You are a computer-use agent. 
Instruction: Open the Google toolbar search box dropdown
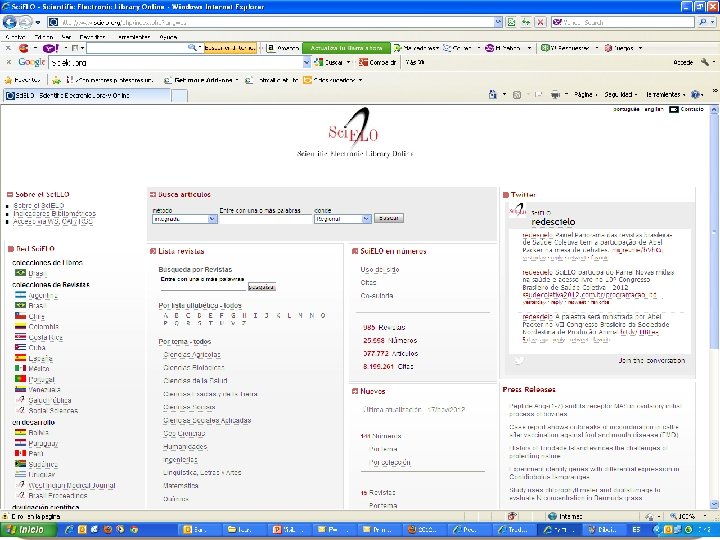(x=307, y=62)
